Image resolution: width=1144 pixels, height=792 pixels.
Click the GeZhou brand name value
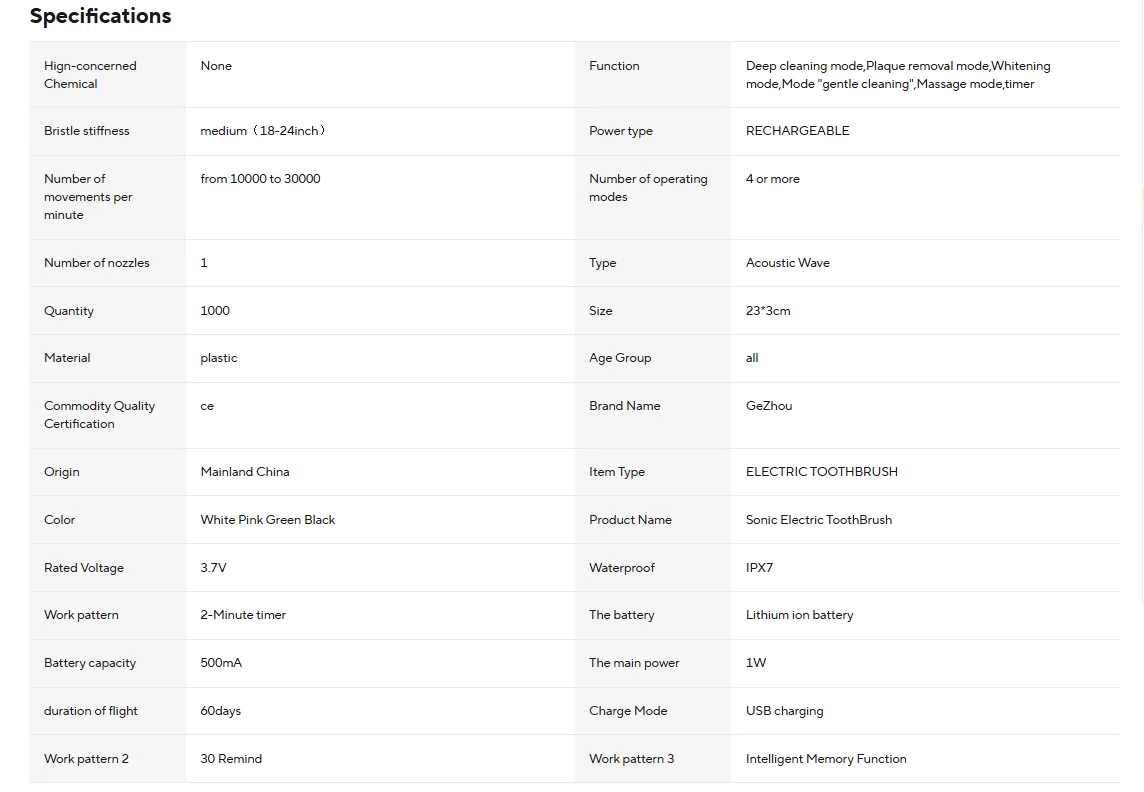[x=768, y=405]
